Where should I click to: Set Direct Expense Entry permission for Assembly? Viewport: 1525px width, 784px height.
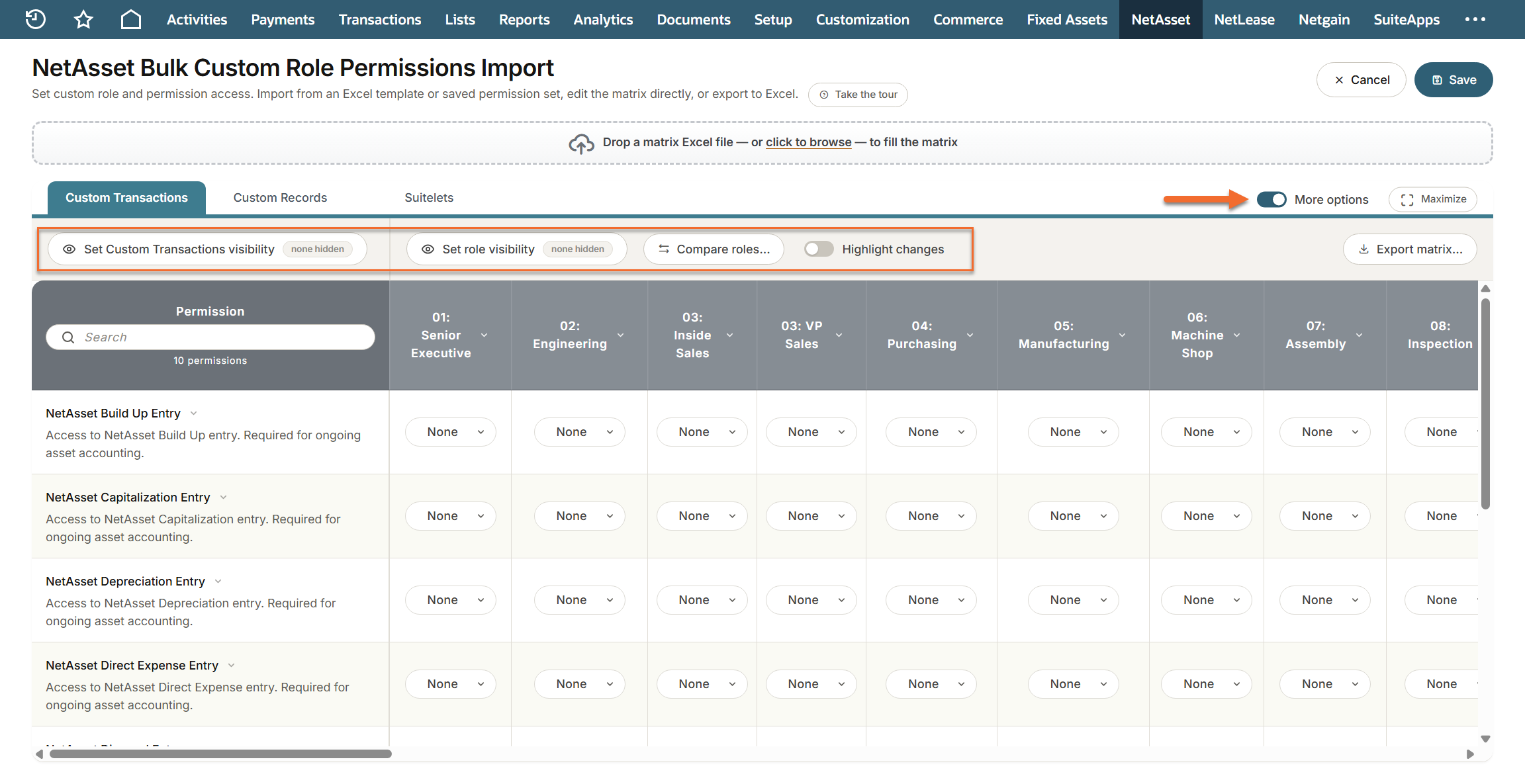[1325, 684]
